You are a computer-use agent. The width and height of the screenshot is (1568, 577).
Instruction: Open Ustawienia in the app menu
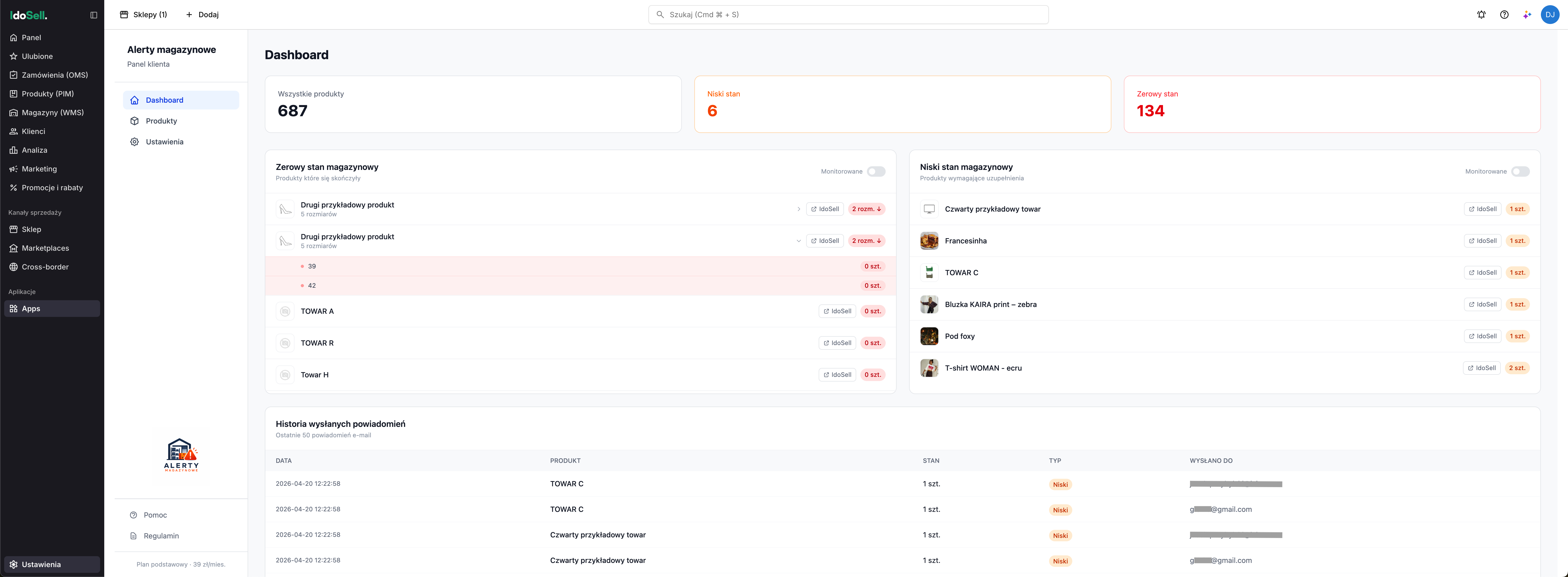click(x=164, y=142)
